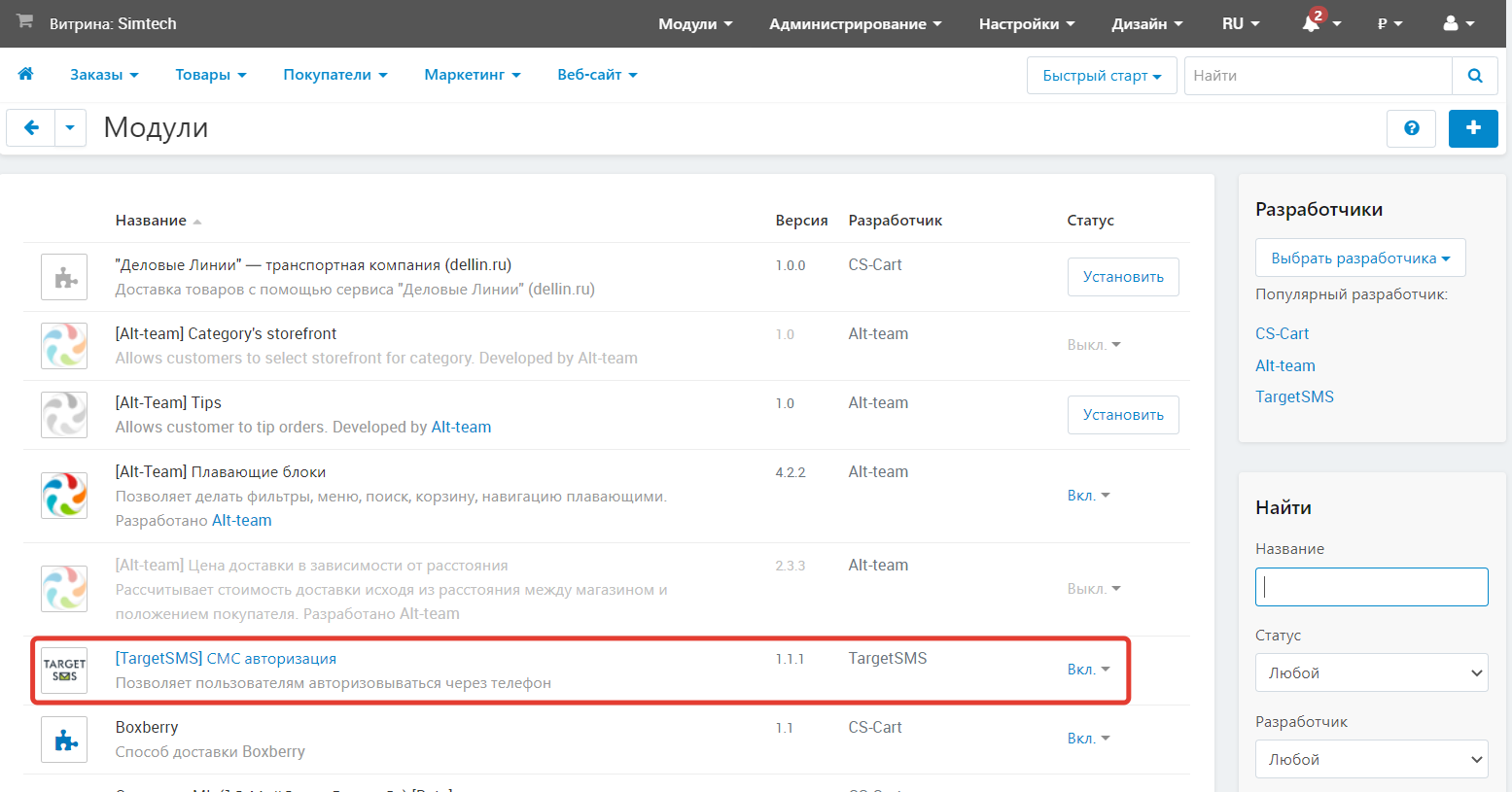Focus the Название filter input field

(x=1371, y=587)
